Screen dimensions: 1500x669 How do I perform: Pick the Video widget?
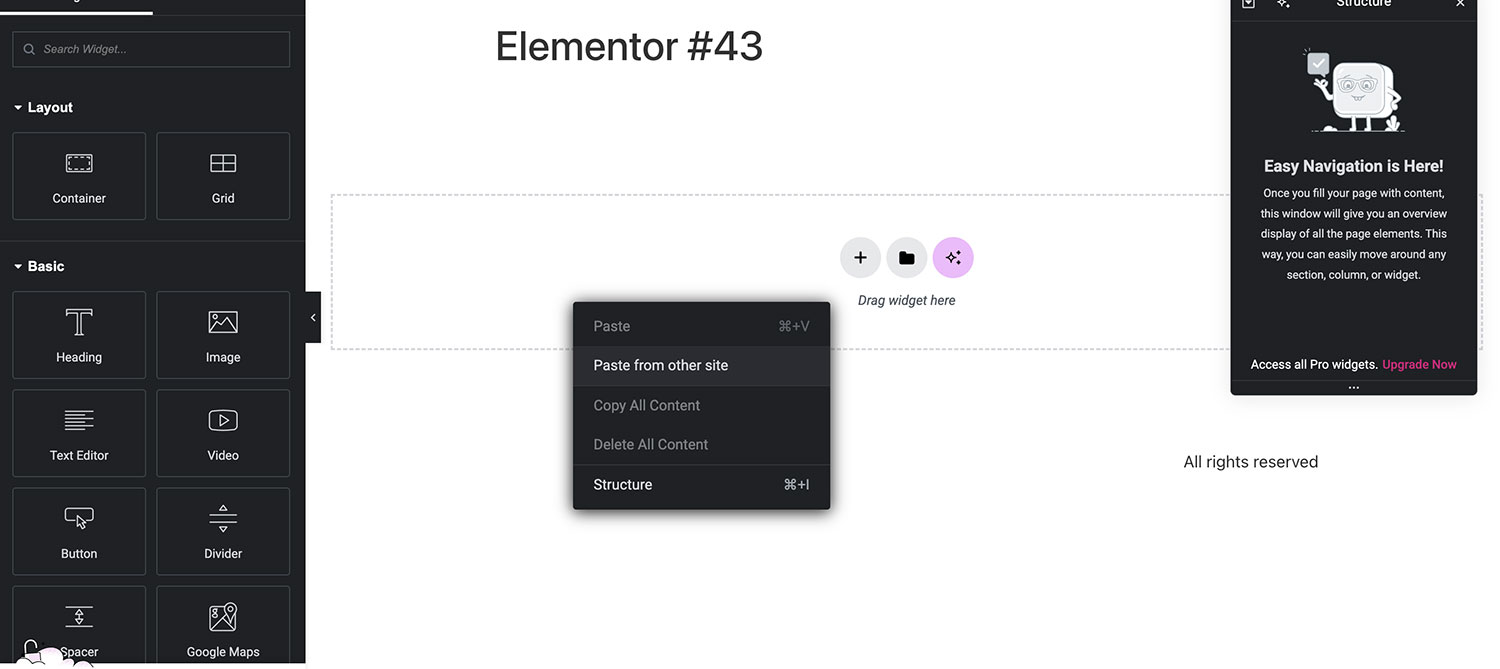pos(222,433)
